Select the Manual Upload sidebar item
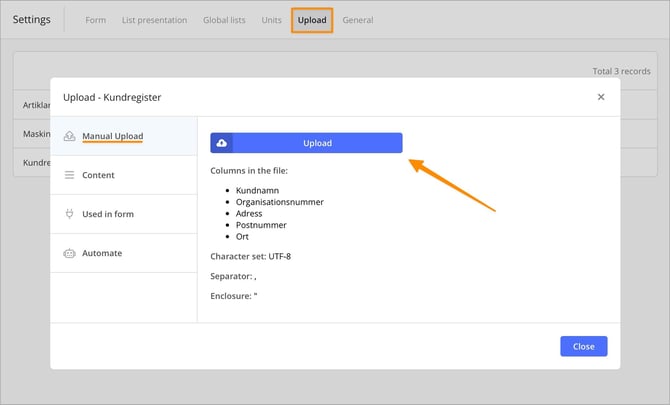This screenshot has width=670, height=405. (x=124, y=136)
